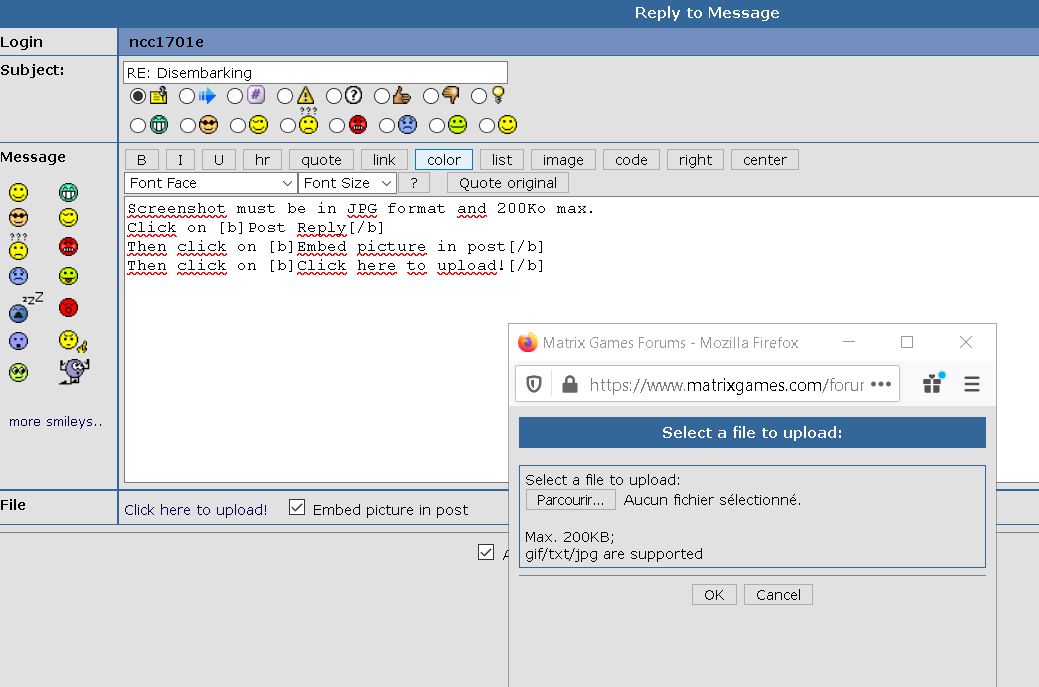This screenshot has height=687, width=1039.
Task: Click the Firefox popup URL bar
Action: [x=707, y=384]
